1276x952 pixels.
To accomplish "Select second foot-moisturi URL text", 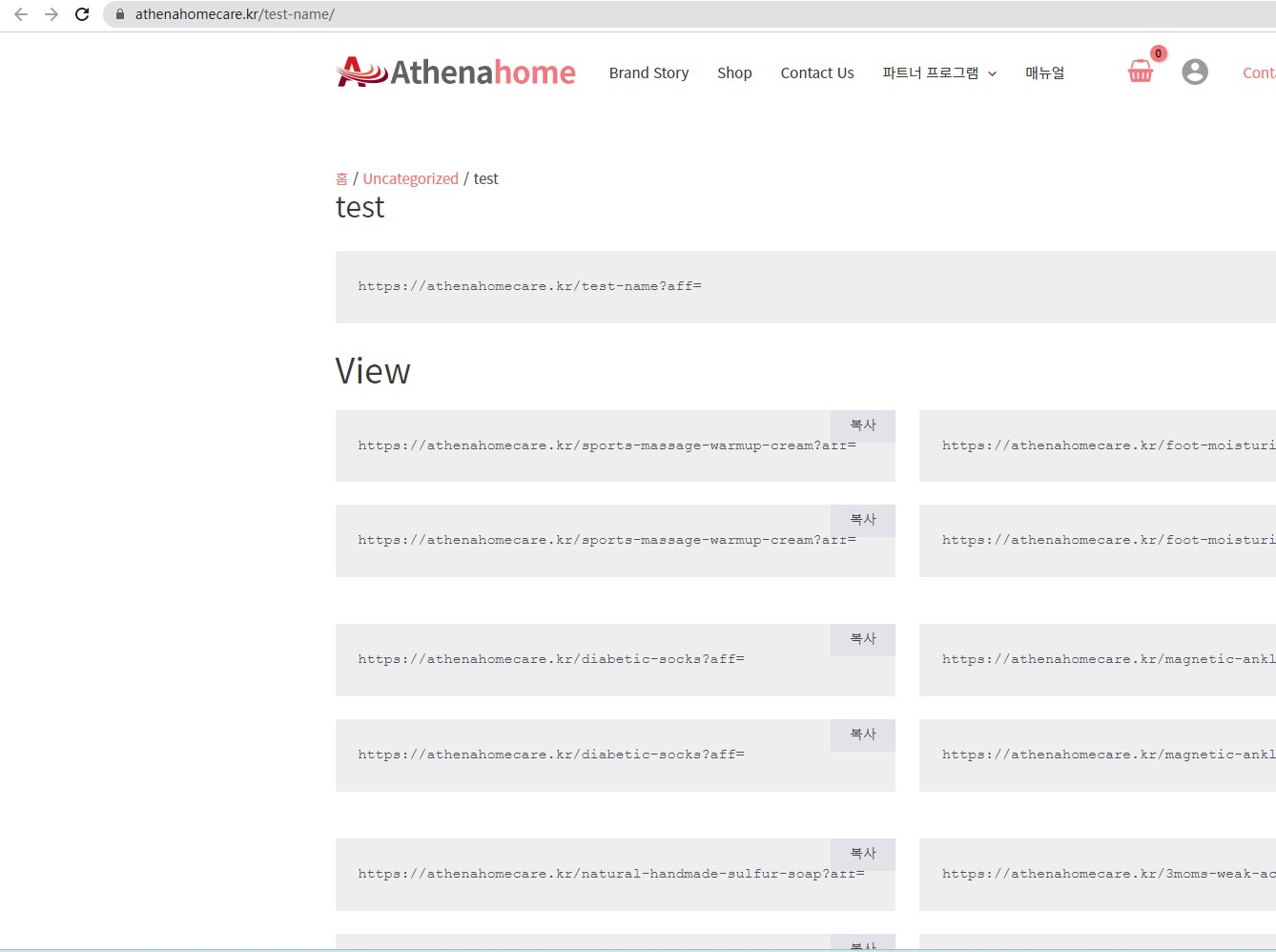I will pyautogui.click(x=1108, y=540).
